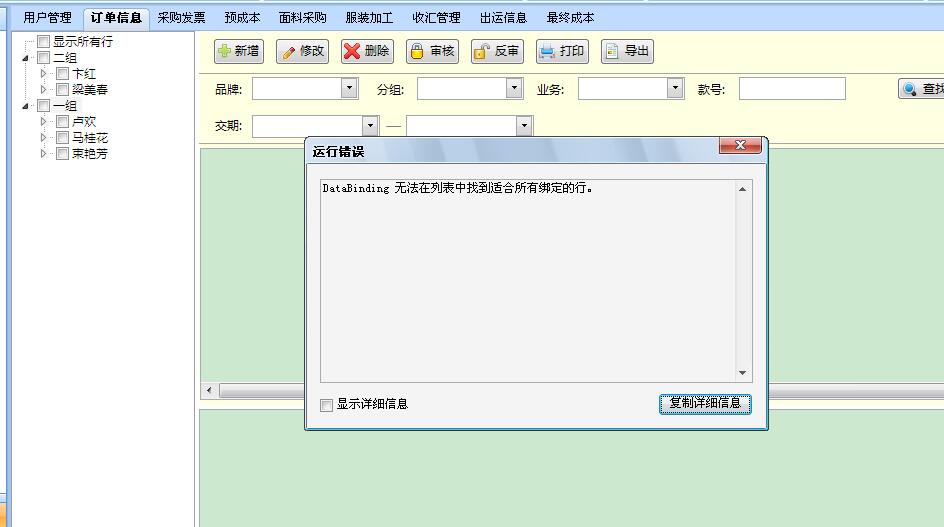Click the 审核 (Audit) lock icon
This screenshot has width=944, height=527.
pos(417,52)
